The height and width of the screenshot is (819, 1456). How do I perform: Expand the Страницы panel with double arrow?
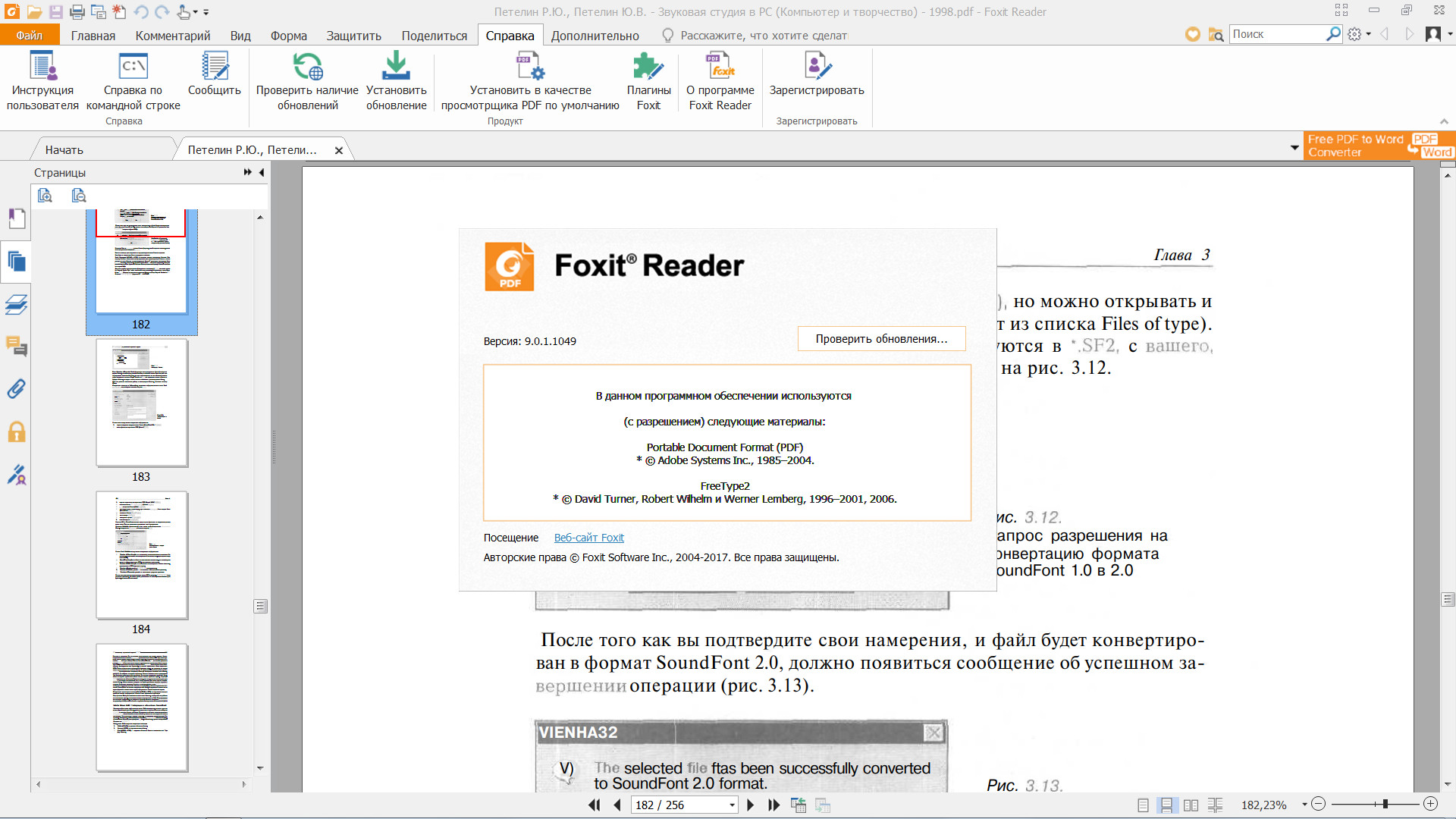(x=248, y=173)
